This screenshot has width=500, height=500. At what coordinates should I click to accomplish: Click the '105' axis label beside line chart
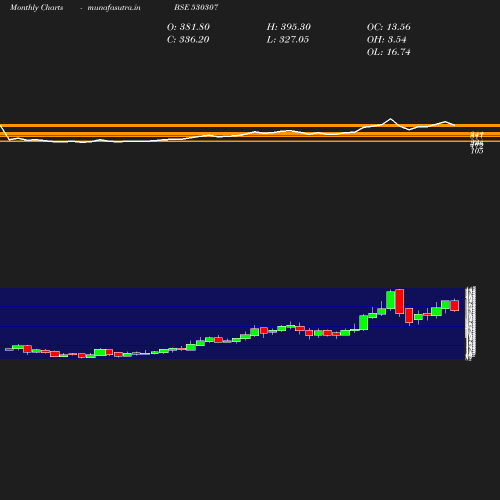click(477, 151)
